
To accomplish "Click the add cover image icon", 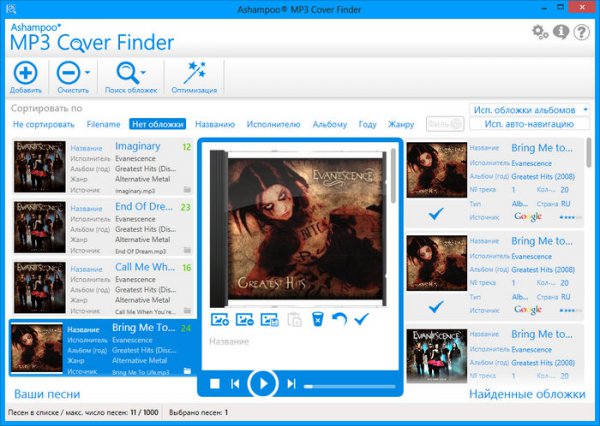I will 220,319.
